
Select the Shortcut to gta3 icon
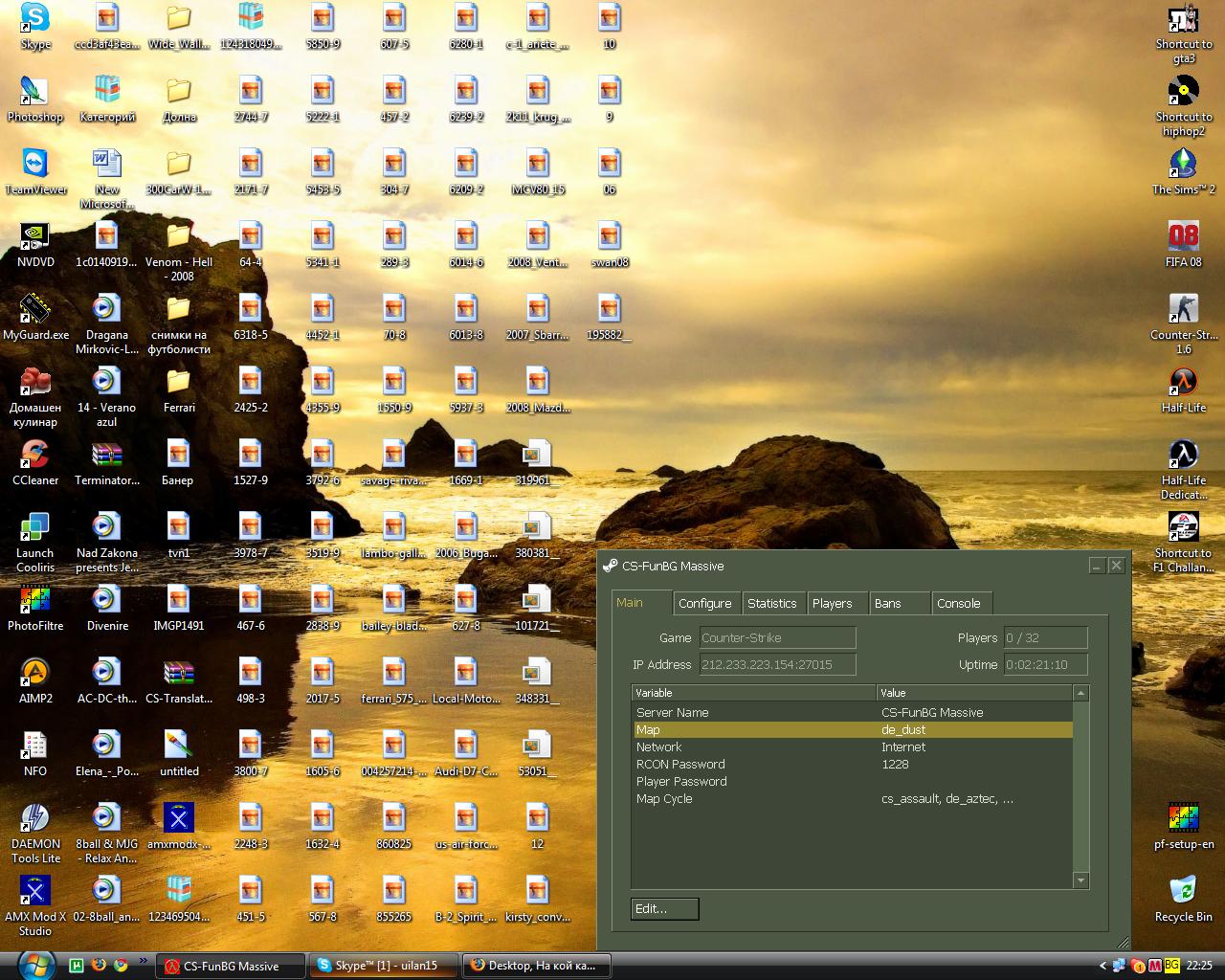[x=1184, y=33]
